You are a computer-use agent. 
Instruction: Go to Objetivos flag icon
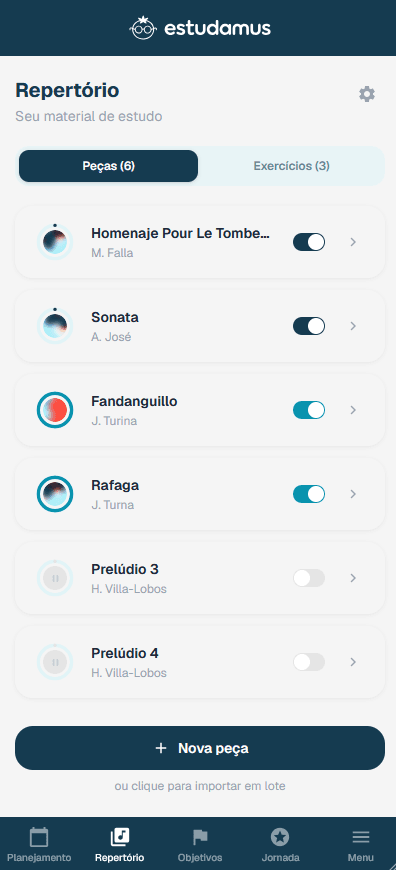click(x=200, y=837)
